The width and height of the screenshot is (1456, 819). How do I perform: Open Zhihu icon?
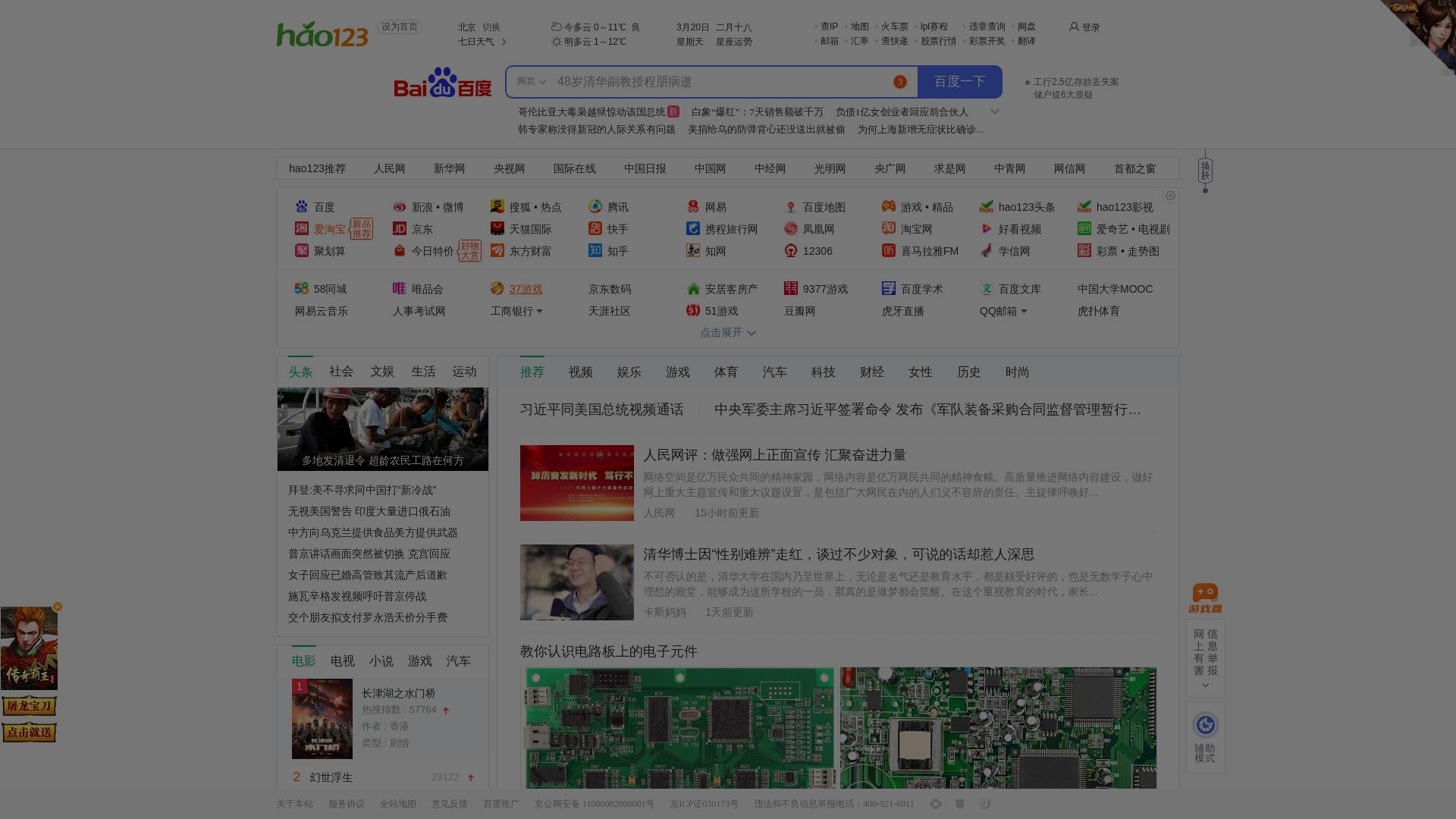click(595, 250)
